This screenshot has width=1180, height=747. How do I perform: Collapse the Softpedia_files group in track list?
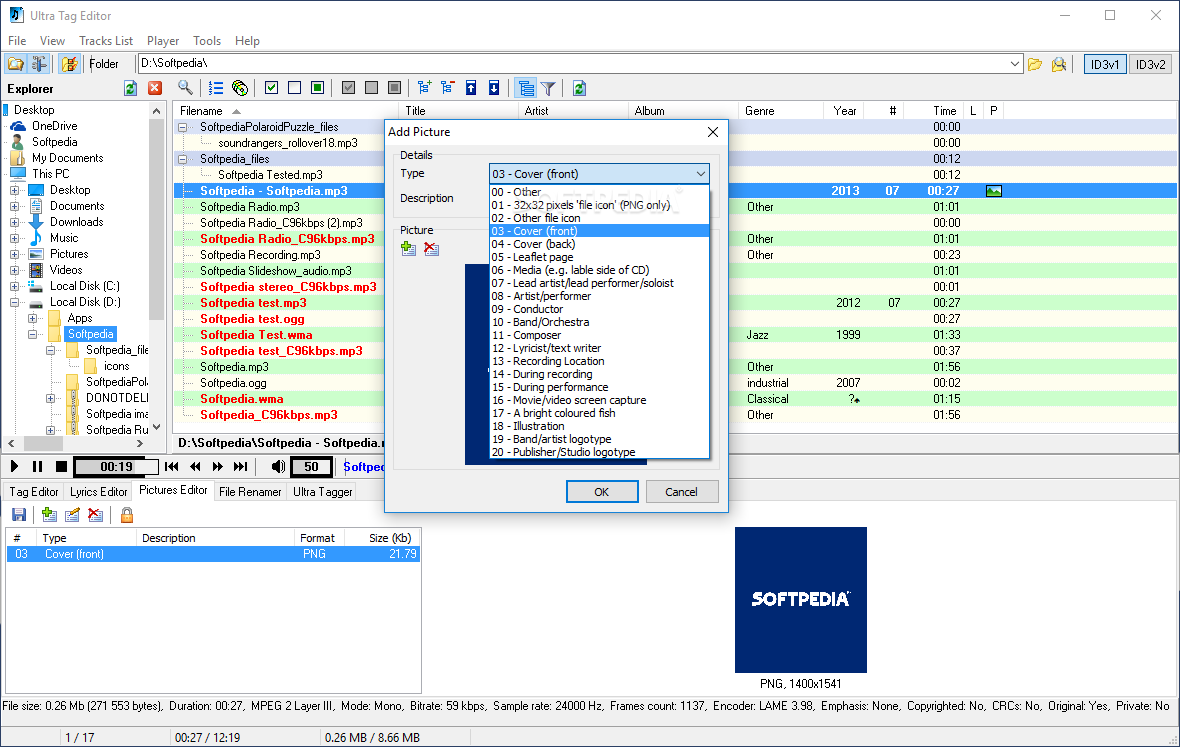pos(182,159)
